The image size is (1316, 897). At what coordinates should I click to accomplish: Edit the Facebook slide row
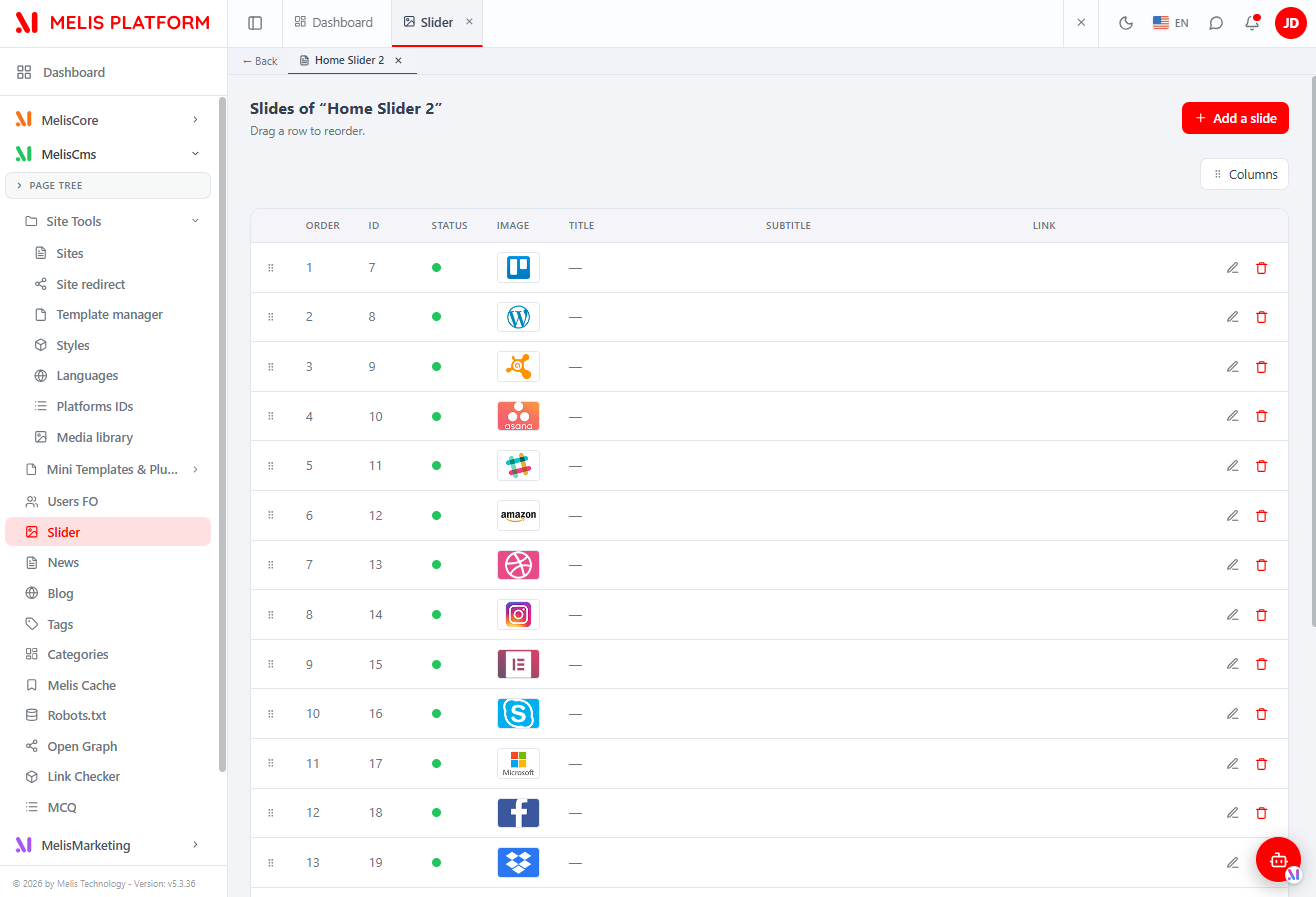[1232, 812]
